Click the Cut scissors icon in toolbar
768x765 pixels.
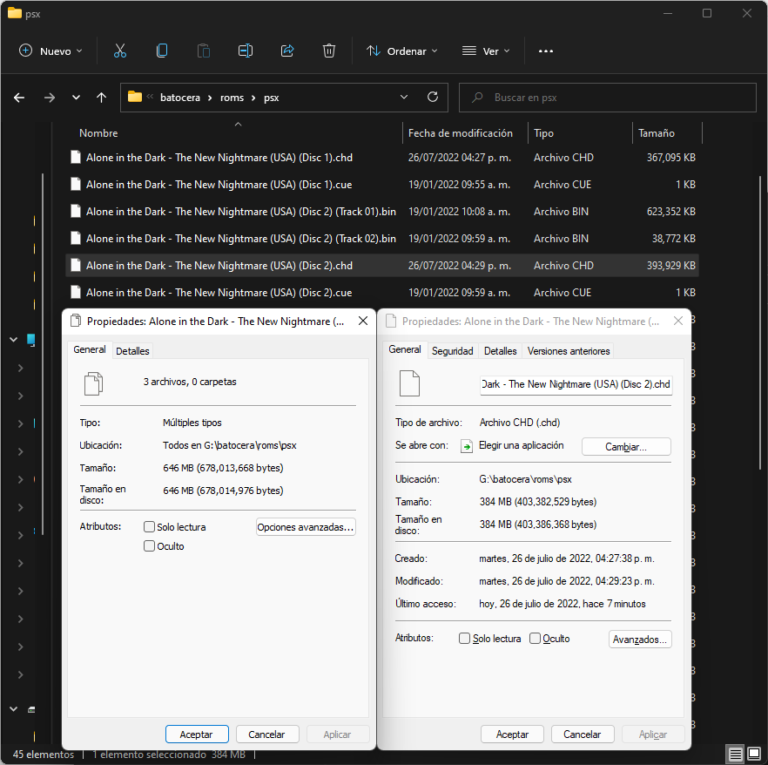tap(120, 51)
